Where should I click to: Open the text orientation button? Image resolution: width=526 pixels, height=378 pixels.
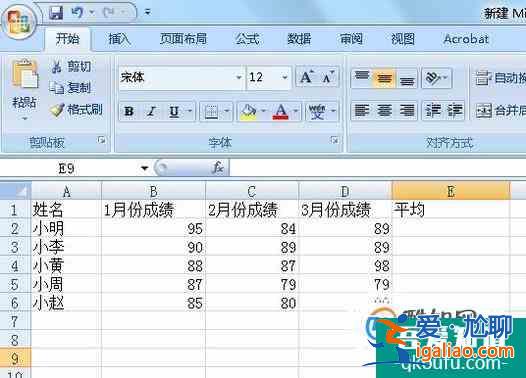point(436,77)
